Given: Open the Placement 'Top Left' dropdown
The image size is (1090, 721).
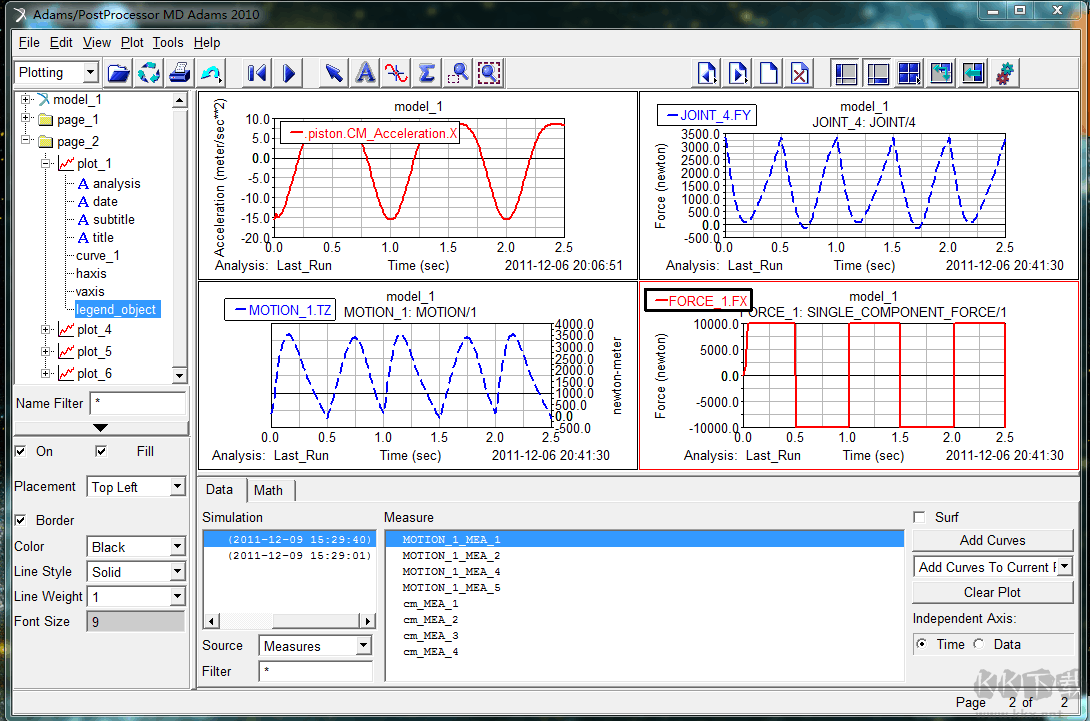Looking at the screenshot, I should (177, 487).
